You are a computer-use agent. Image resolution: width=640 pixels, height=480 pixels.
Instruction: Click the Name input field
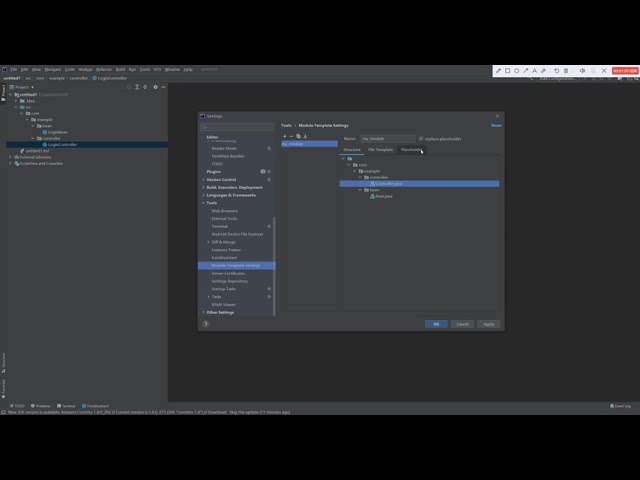[x=388, y=139]
